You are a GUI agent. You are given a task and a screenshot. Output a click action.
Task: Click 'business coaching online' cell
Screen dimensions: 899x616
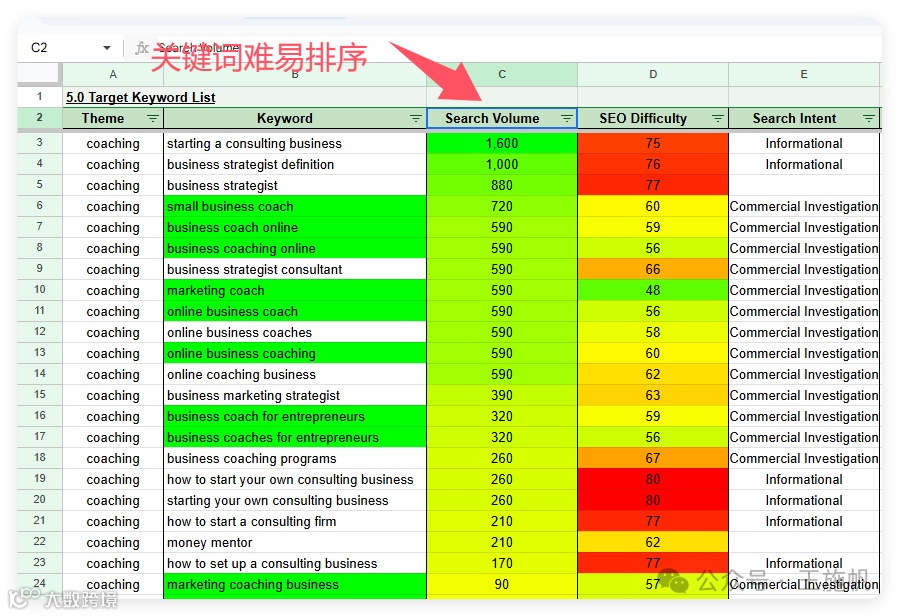point(295,248)
